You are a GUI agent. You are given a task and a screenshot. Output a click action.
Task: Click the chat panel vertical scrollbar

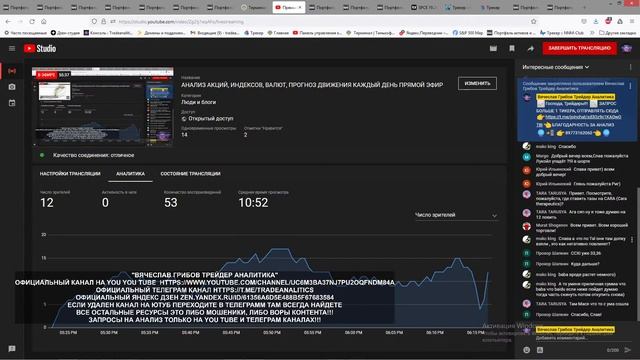coord(638,253)
